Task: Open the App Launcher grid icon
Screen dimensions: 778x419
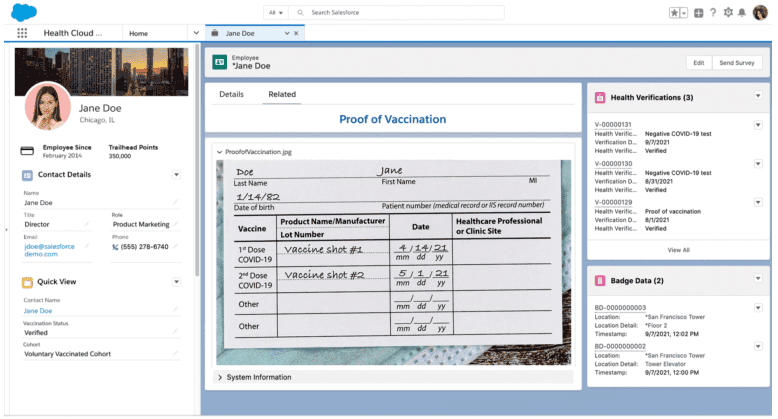Action: (x=22, y=33)
